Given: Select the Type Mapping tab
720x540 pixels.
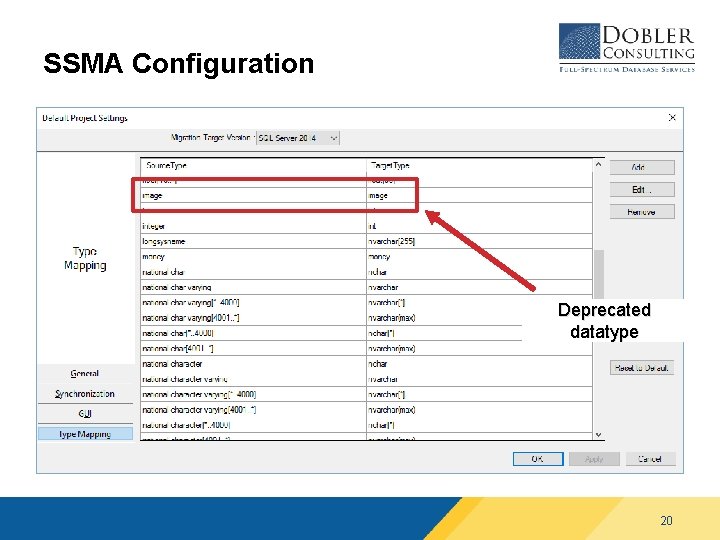Looking at the screenshot, I should 85,434.
